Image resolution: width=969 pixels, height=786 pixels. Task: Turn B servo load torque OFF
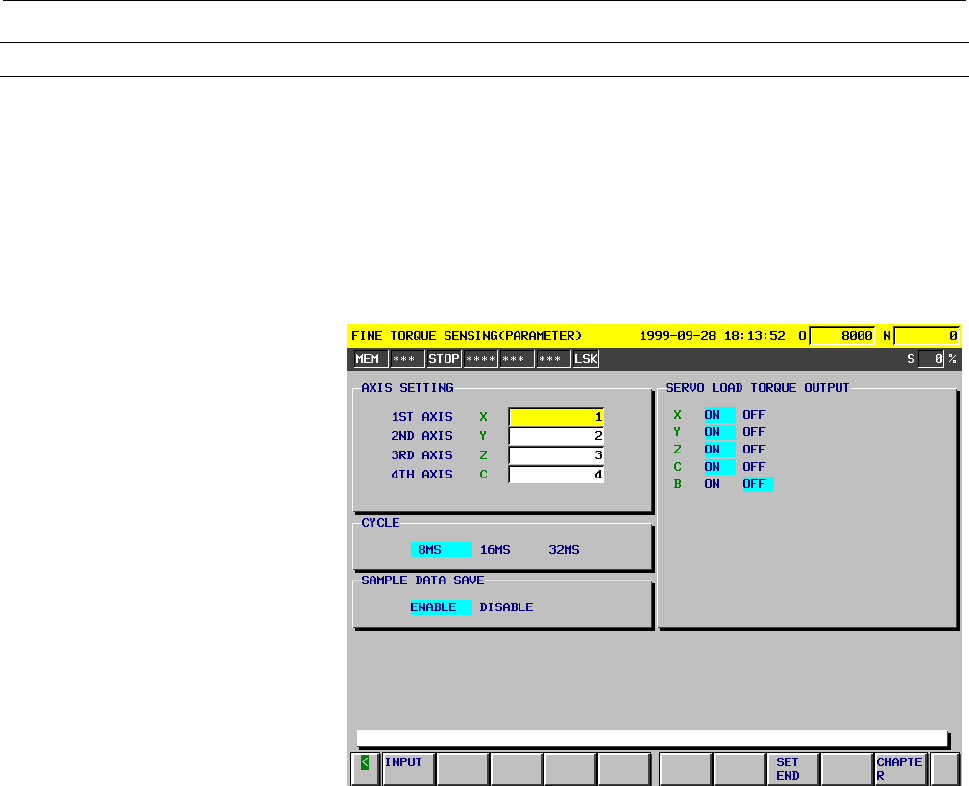coord(758,484)
